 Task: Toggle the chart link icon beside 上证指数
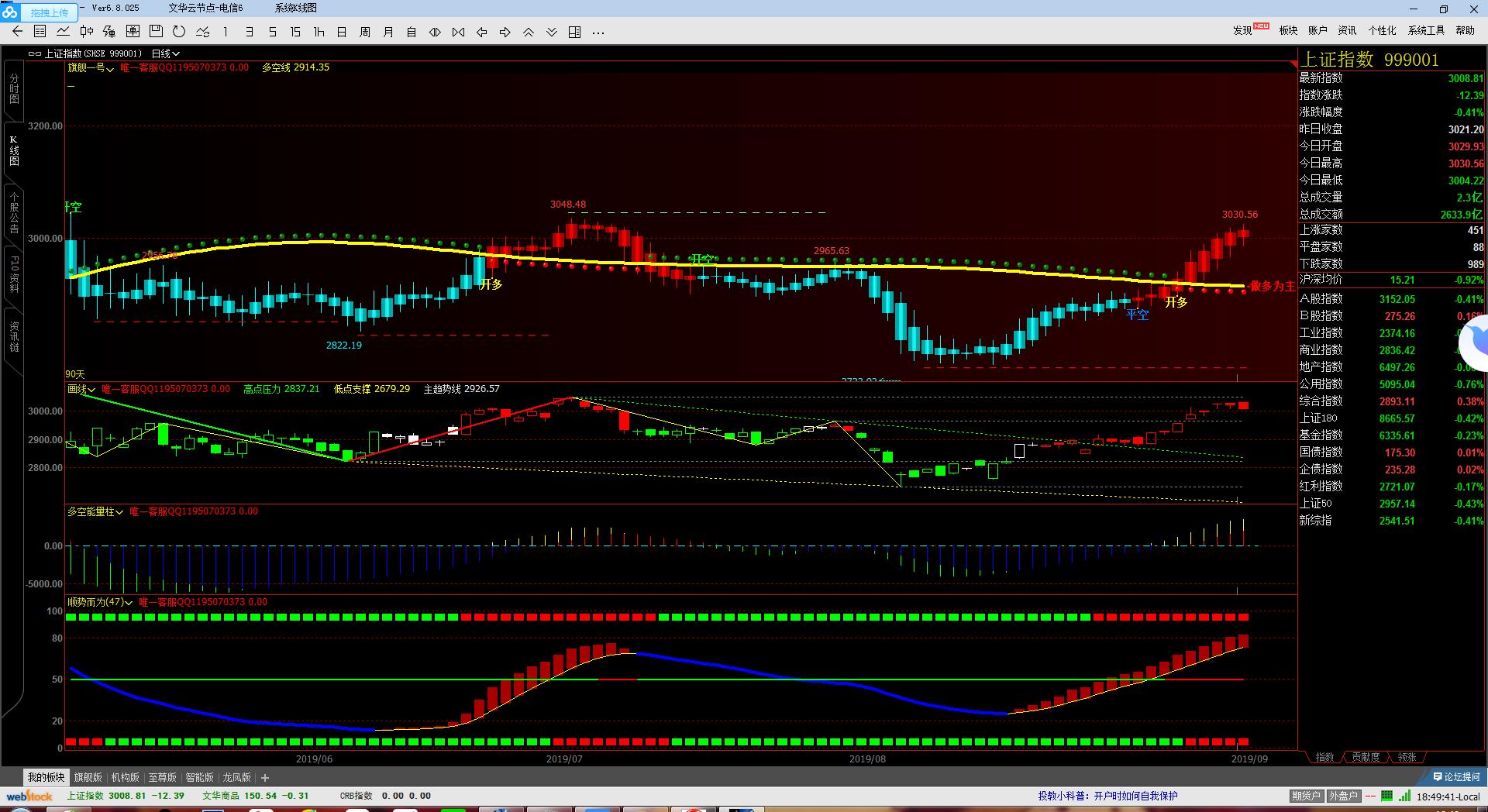[x=35, y=53]
